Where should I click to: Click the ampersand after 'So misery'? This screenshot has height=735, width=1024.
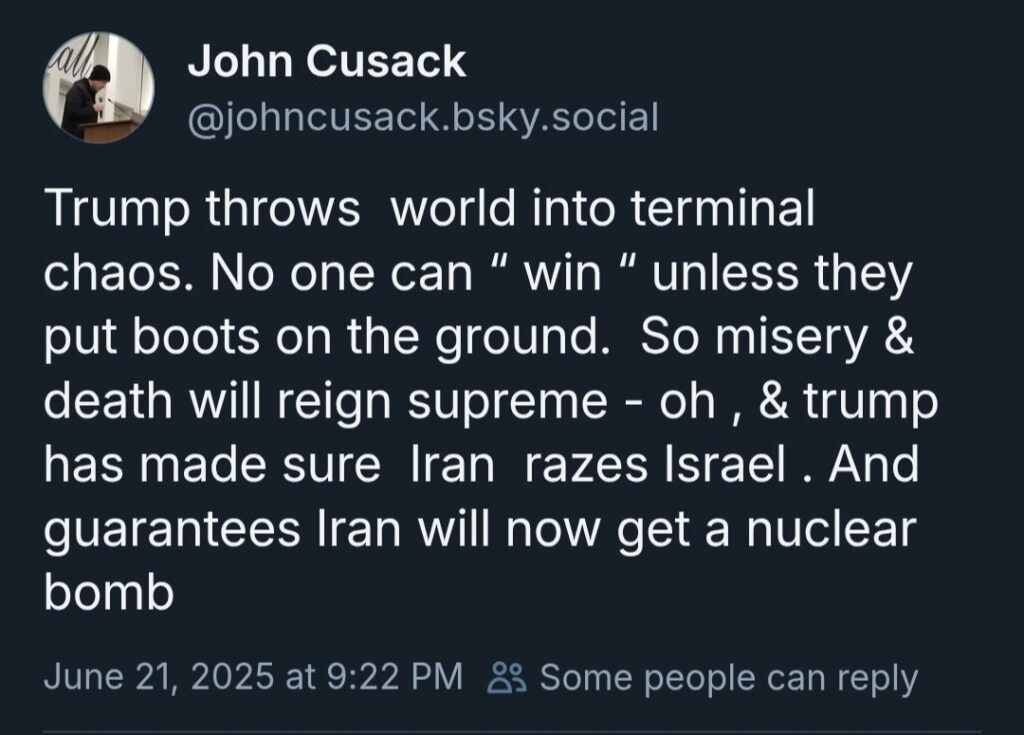(x=900, y=336)
